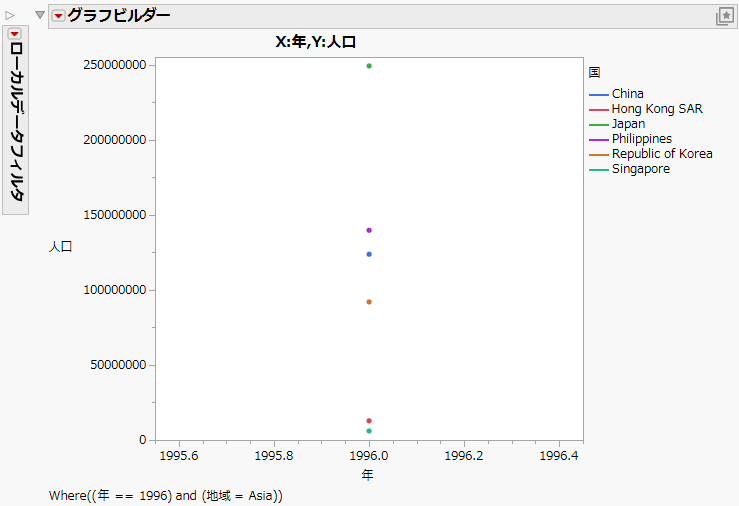Click the グラフビルダー title bar text

pos(119,16)
